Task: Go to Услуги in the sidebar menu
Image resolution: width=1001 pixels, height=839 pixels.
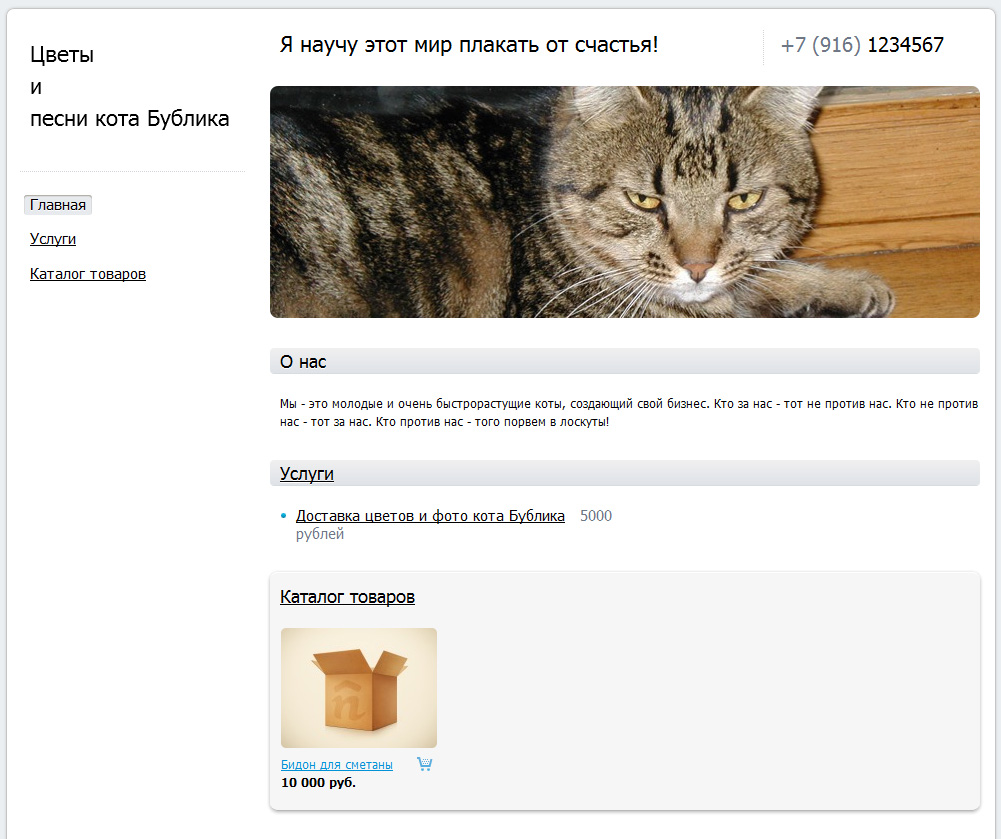Action: (53, 239)
